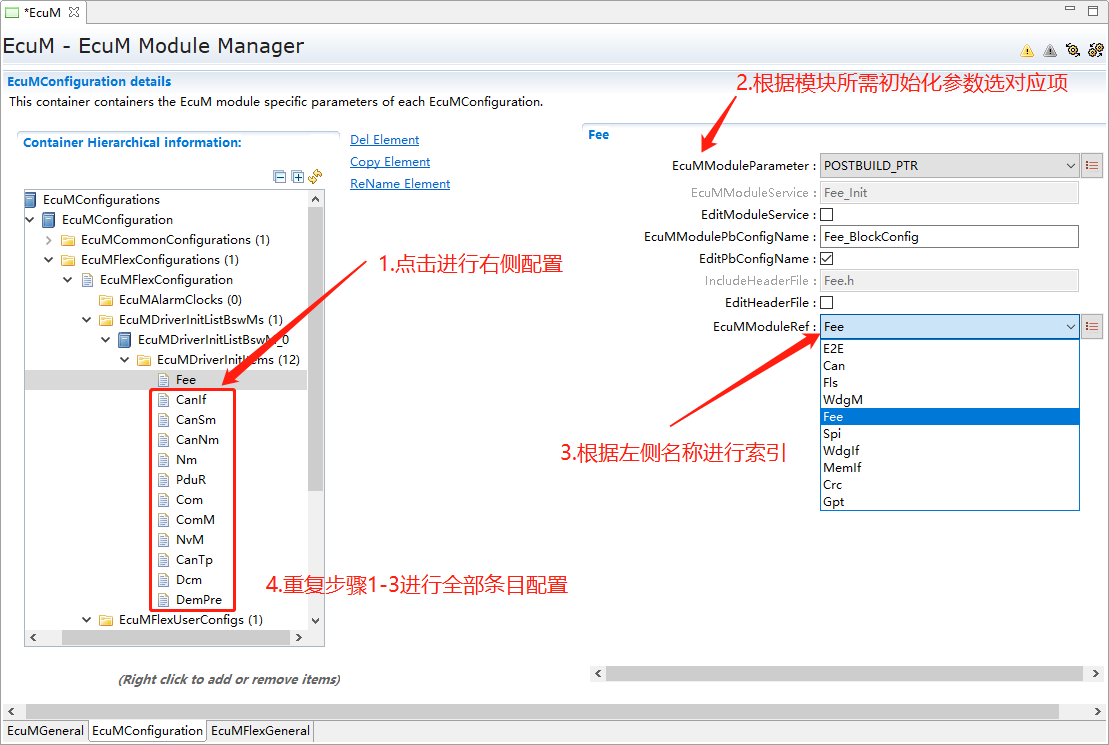Image resolution: width=1109 pixels, height=745 pixels.
Task: Click the ReName Element link
Action: (400, 184)
